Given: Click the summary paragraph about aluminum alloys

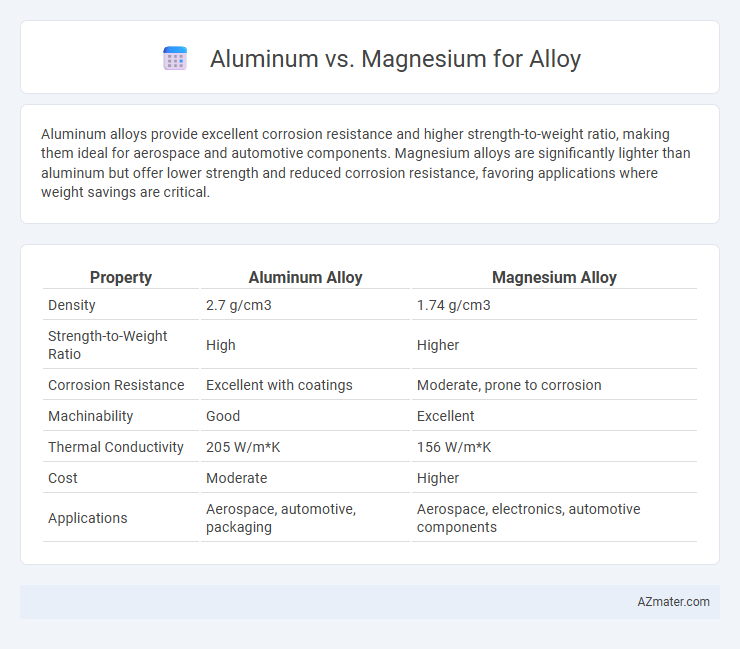Looking at the screenshot, I should click(365, 163).
